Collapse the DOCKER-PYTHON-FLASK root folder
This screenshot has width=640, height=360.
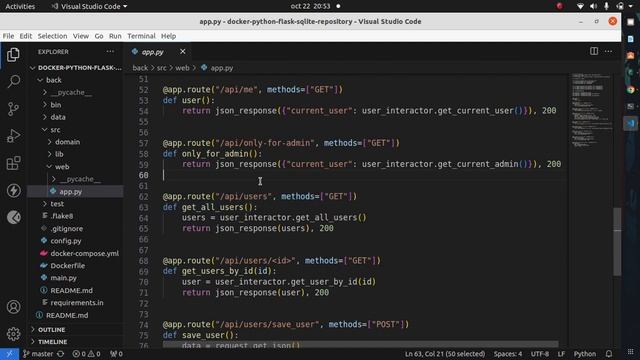pos(76,68)
